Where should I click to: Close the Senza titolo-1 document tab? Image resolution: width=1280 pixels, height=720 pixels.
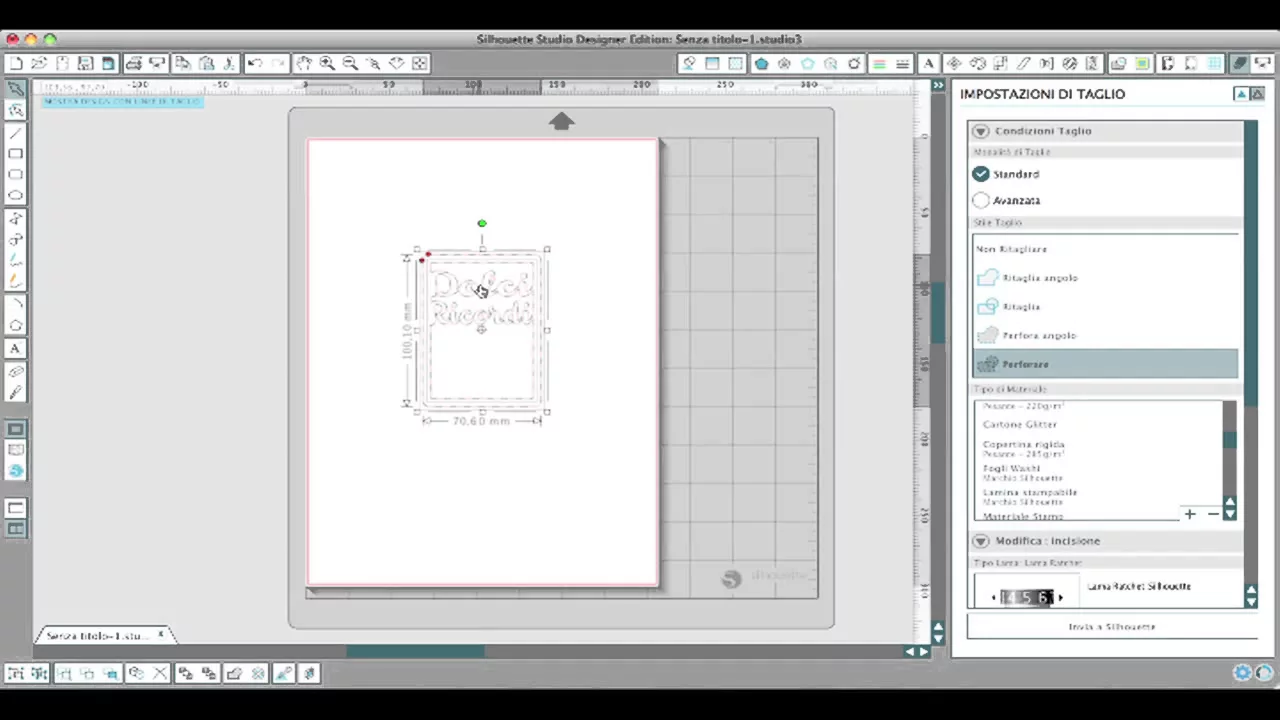pyautogui.click(x=160, y=634)
